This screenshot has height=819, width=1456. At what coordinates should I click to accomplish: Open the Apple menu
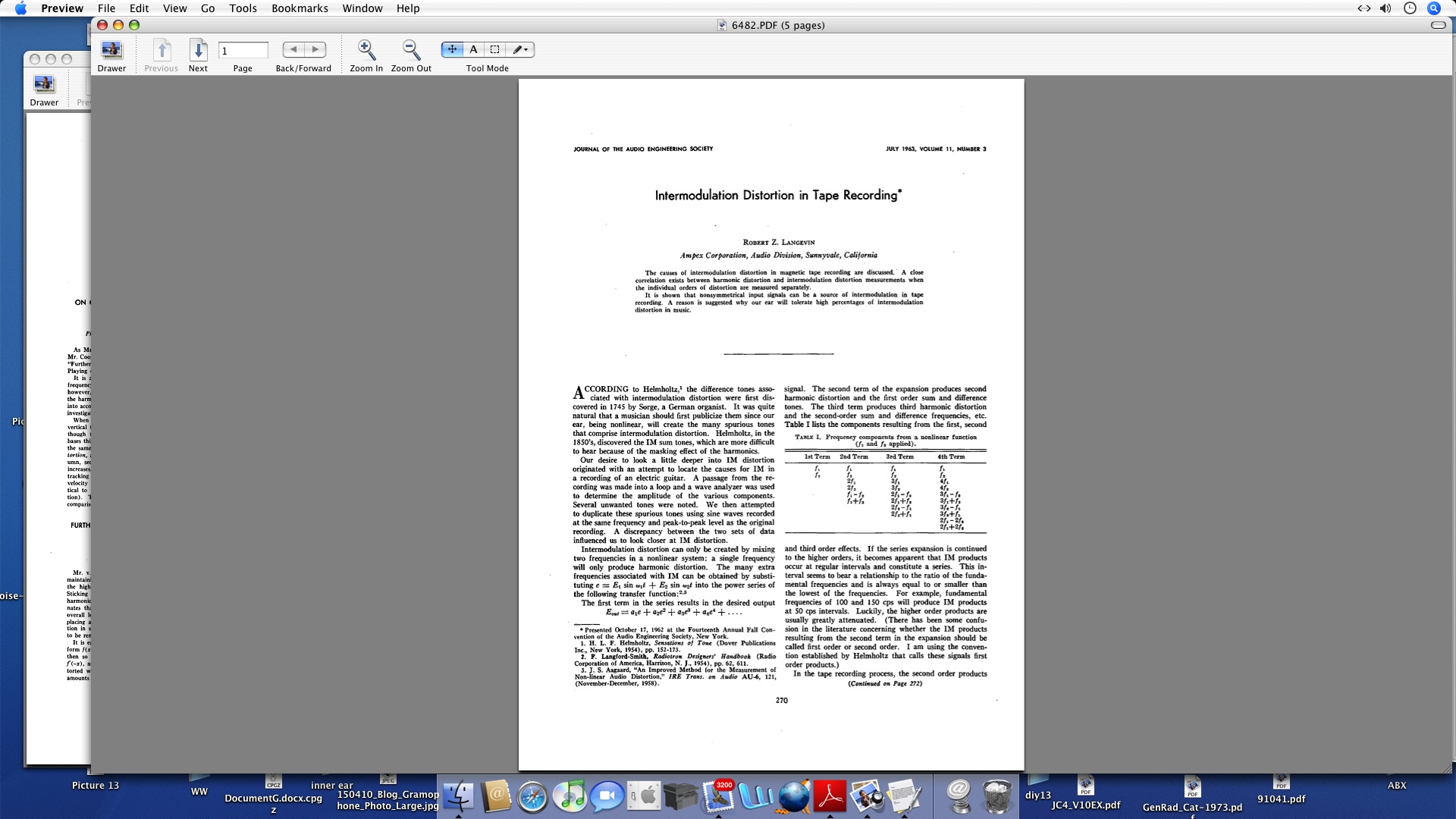tap(20, 8)
